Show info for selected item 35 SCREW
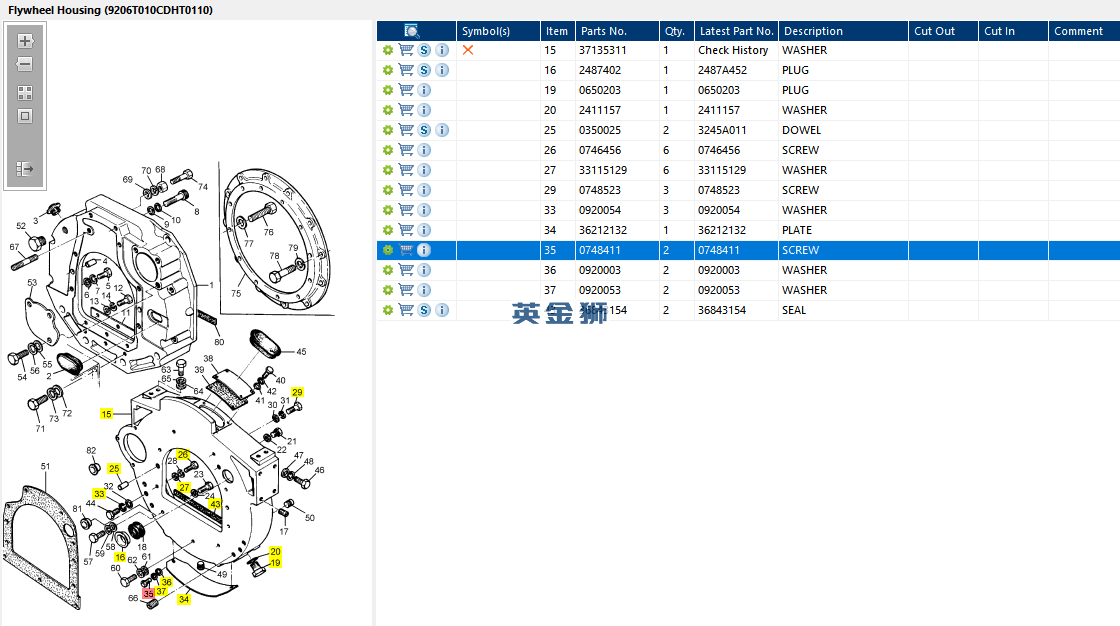The height and width of the screenshot is (626, 1120). (424, 250)
